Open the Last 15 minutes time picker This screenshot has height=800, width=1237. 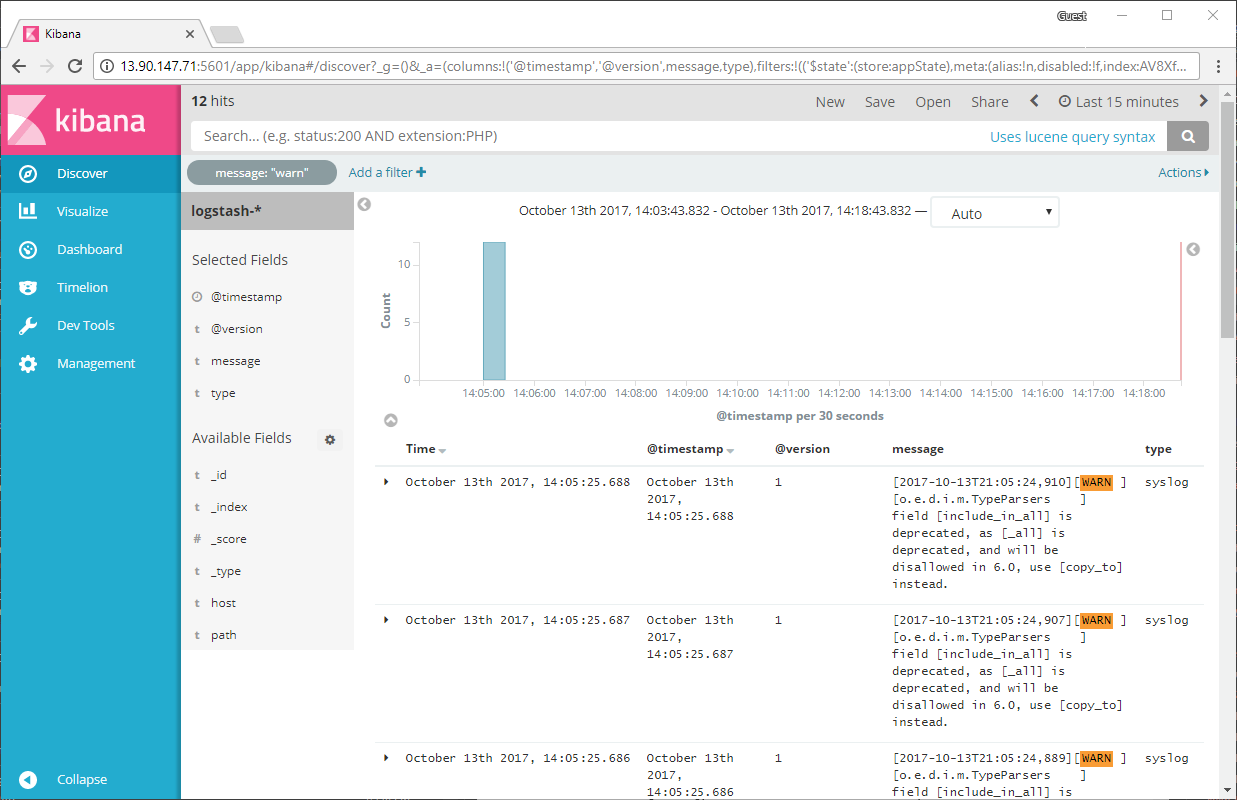(x=1118, y=102)
